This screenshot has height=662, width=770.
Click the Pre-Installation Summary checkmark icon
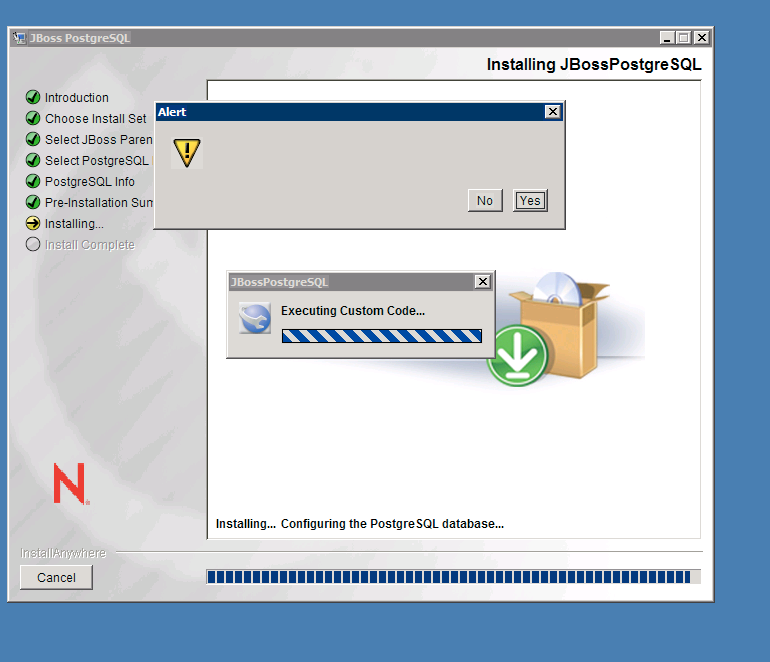click(33, 202)
